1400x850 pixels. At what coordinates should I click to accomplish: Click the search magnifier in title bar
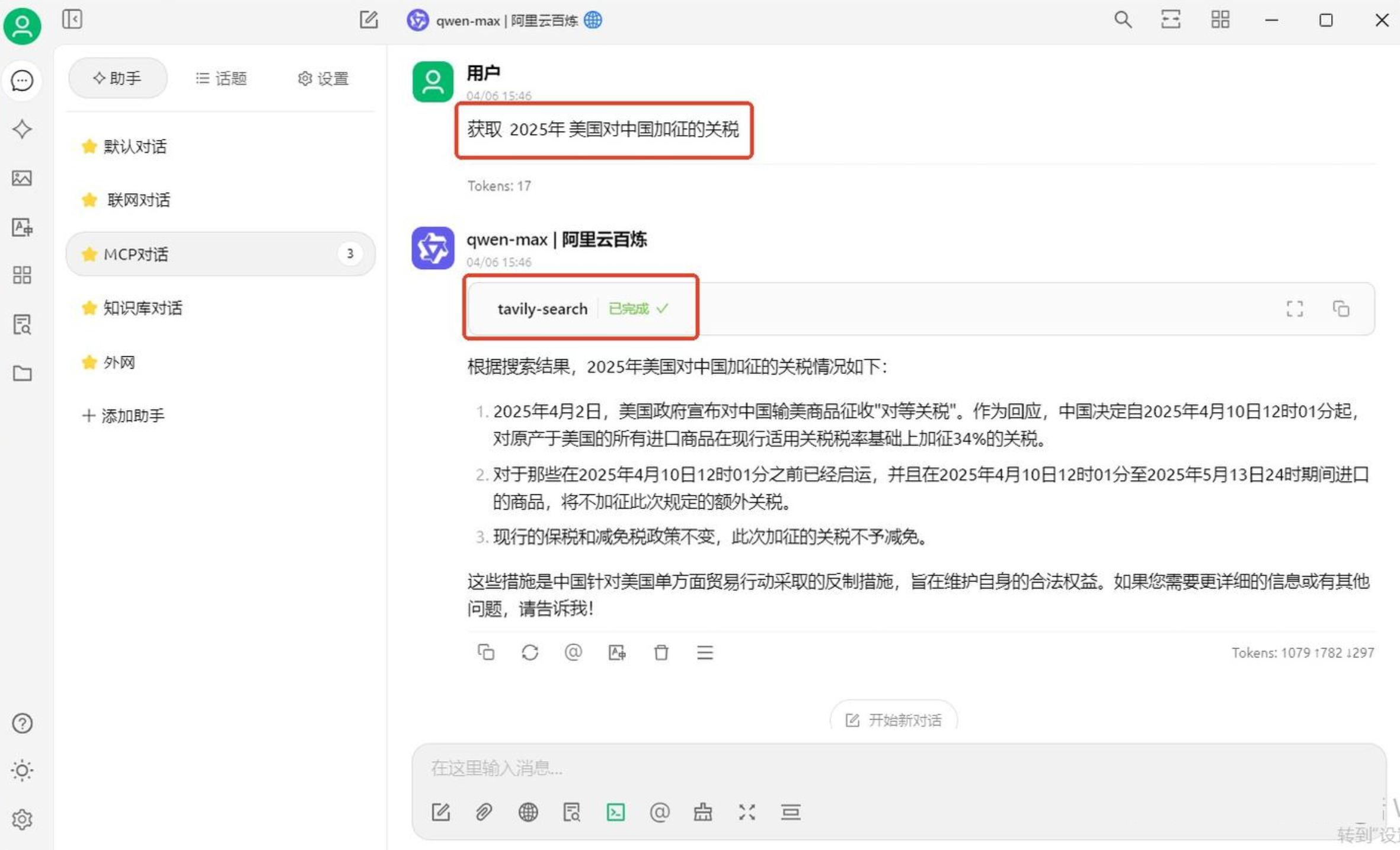[x=1123, y=20]
